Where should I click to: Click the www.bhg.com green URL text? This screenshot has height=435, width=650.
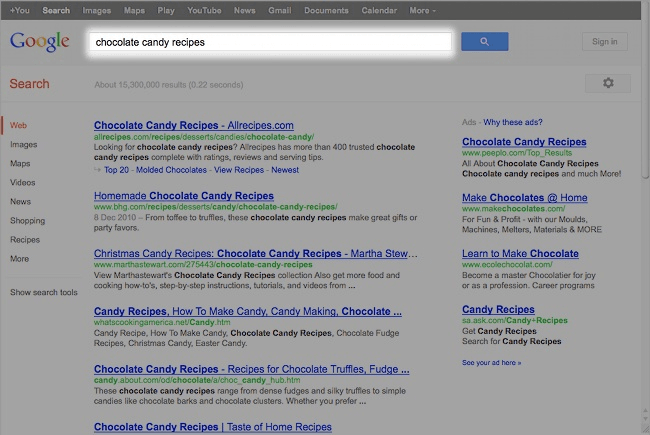[x=216, y=207]
